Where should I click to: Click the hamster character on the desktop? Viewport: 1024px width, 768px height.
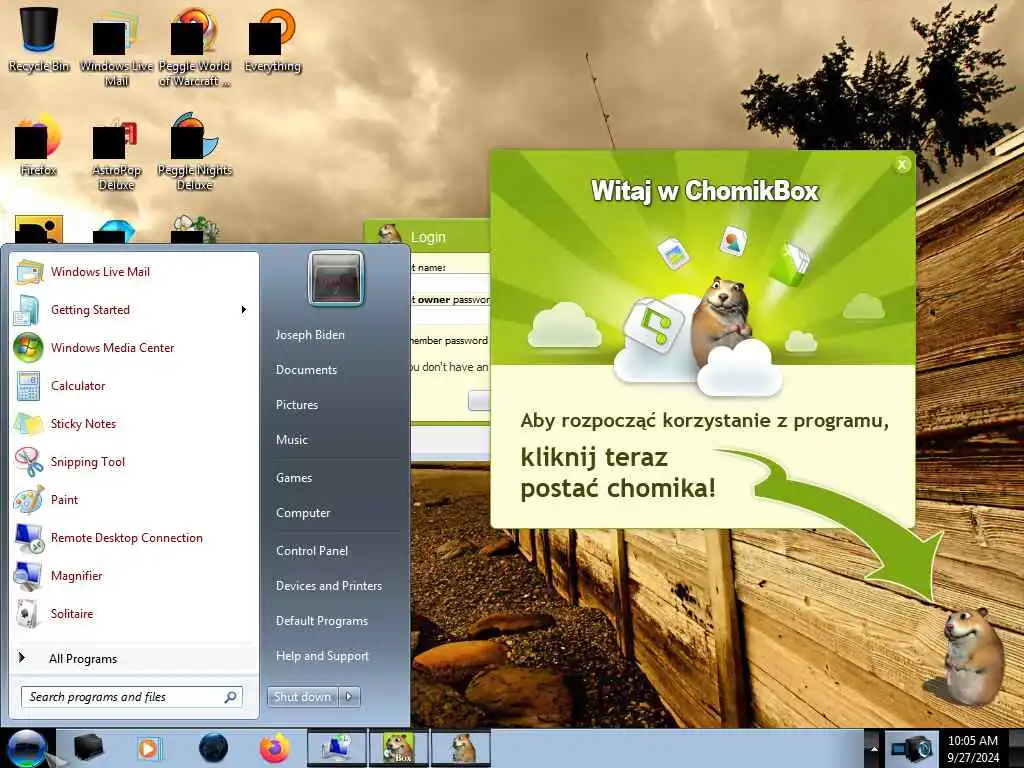971,655
